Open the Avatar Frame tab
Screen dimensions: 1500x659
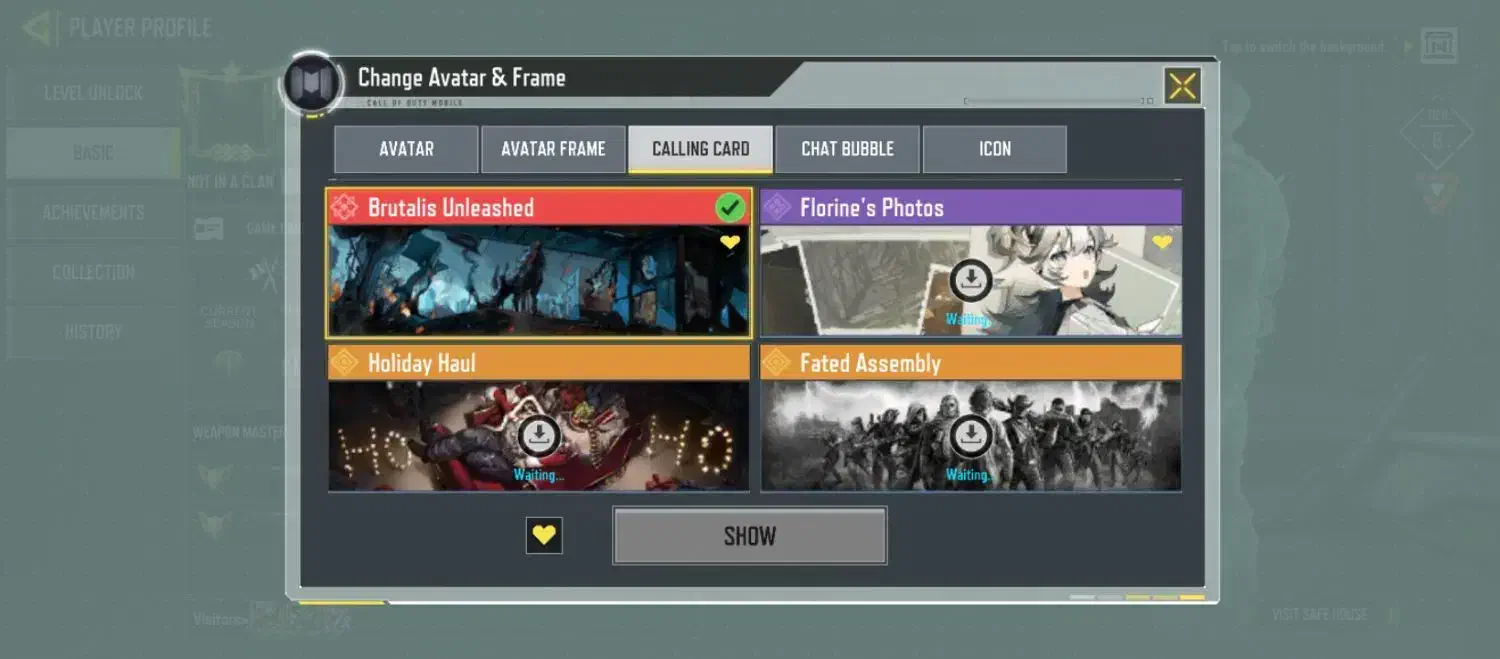click(x=553, y=149)
